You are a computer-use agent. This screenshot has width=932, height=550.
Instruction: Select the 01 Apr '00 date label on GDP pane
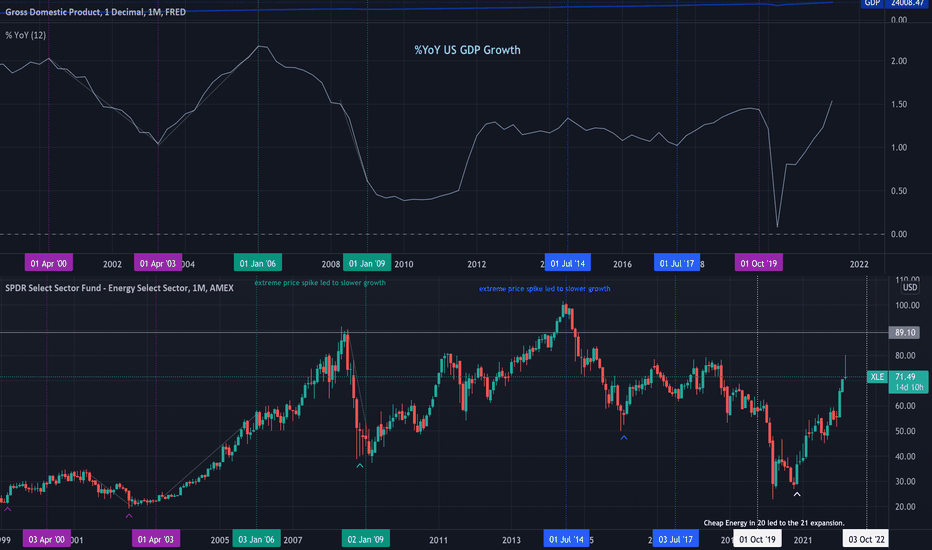click(49, 263)
